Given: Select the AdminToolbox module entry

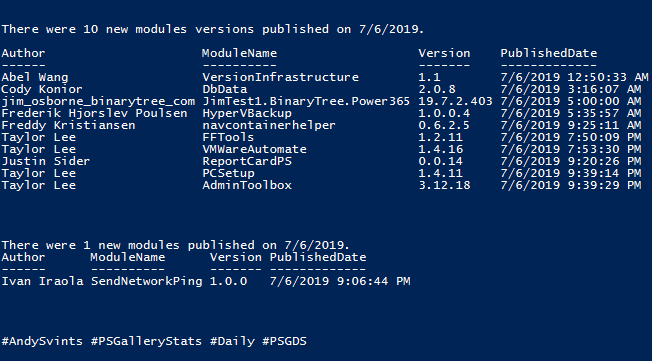Looking at the screenshot, I should 247,185.
